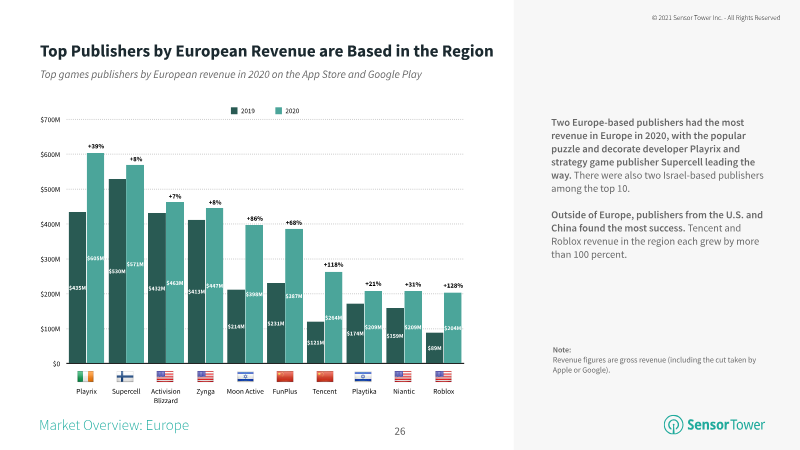The width and height of the screenshot is (800, 450).
Task: Click the +68% growth label over FunPlus
Action: point(293,223)
